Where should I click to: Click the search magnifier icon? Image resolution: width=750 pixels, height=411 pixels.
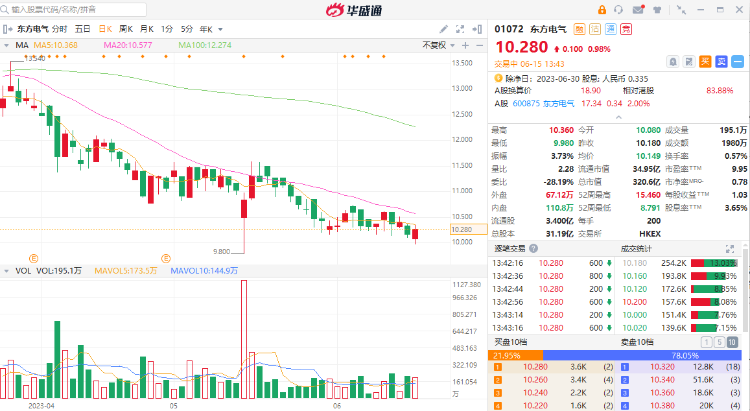point(5,10)
